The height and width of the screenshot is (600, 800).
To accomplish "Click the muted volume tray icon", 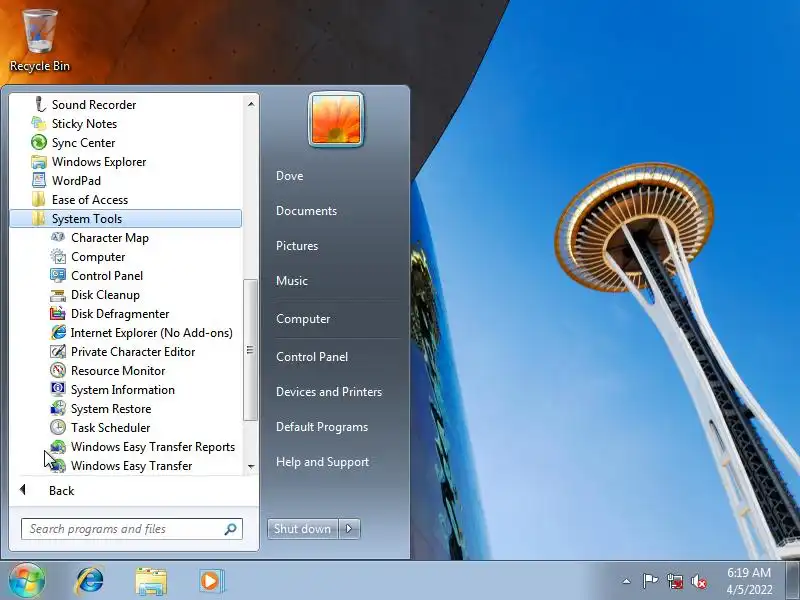I will (698, 581).
